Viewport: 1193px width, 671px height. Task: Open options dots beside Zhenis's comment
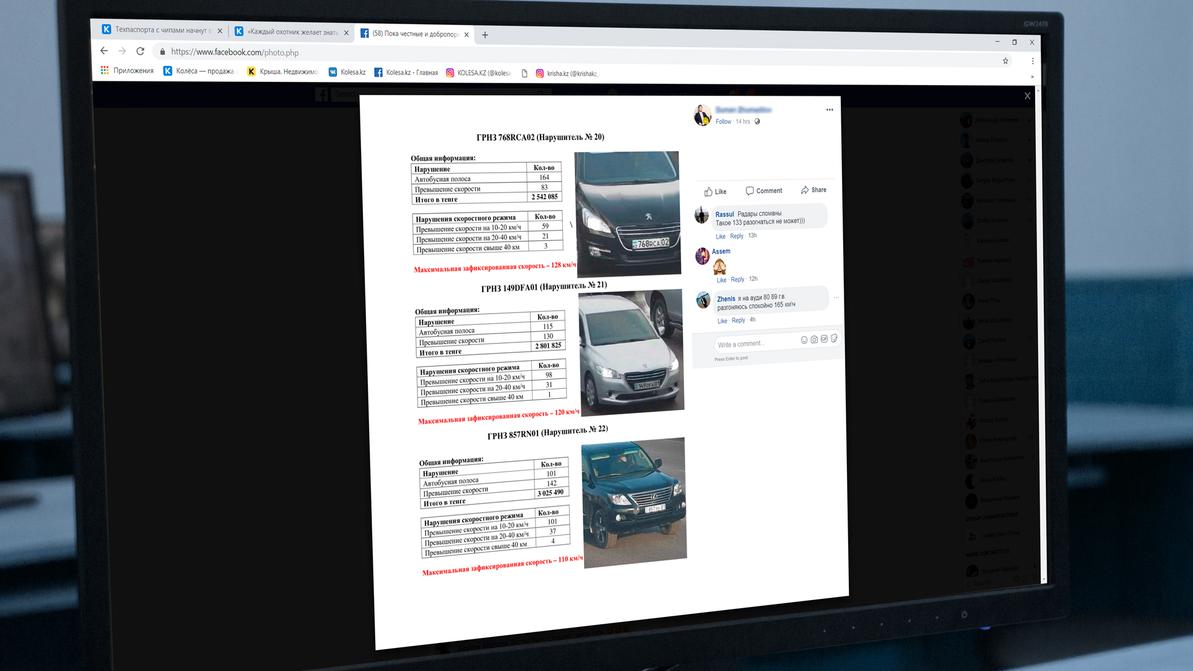click(836, 297)
